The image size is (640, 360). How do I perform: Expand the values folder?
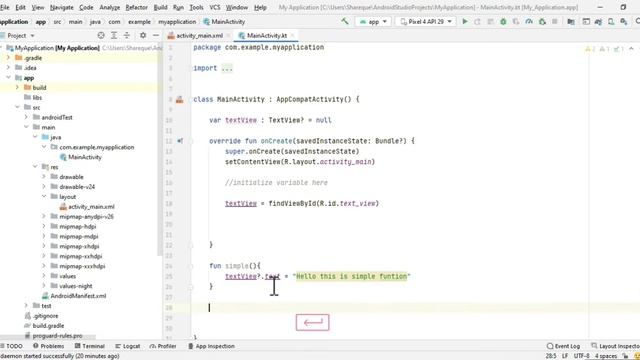pos(44,276)
